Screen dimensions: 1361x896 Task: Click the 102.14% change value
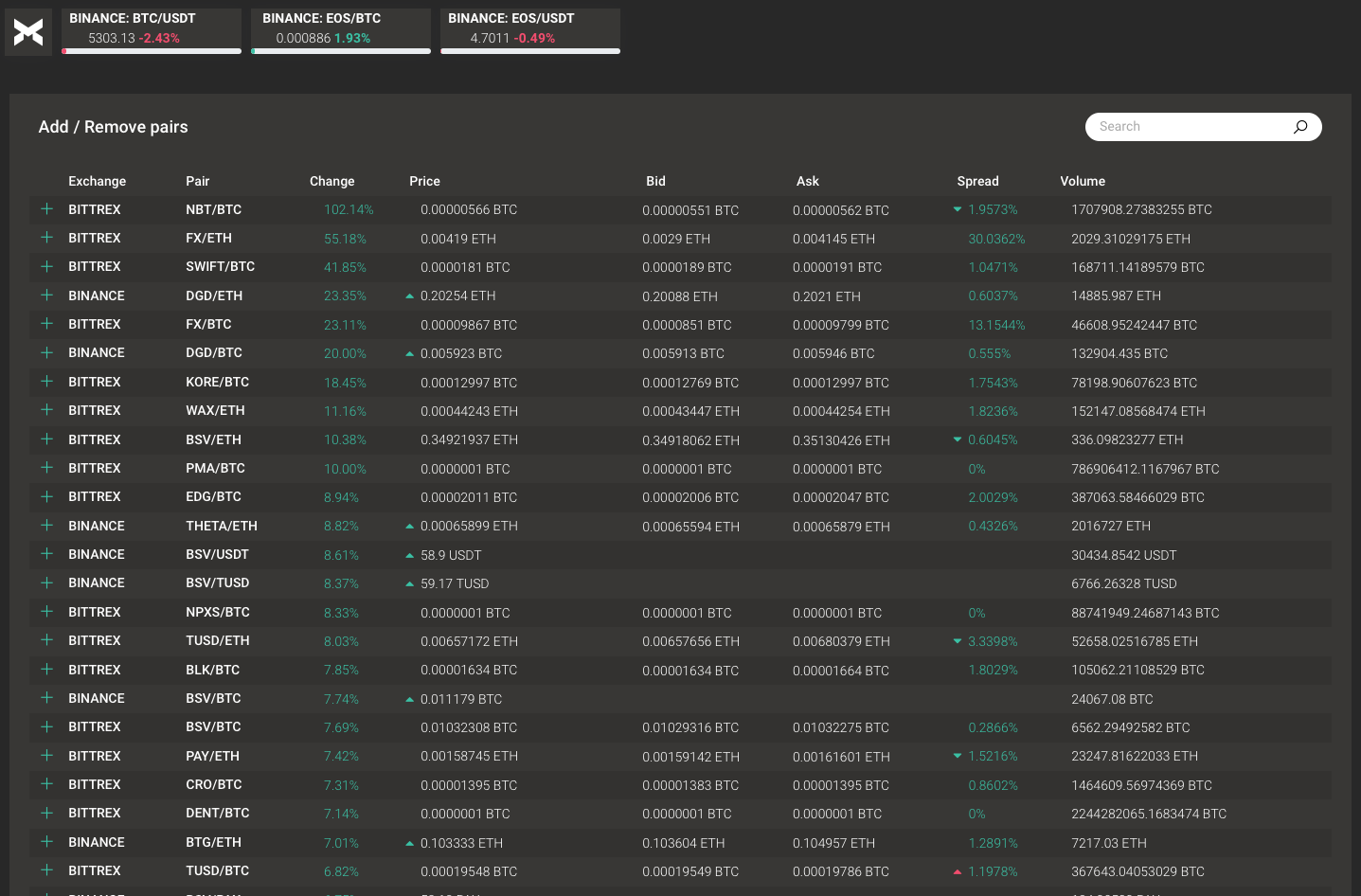click(x=349, y=209)
